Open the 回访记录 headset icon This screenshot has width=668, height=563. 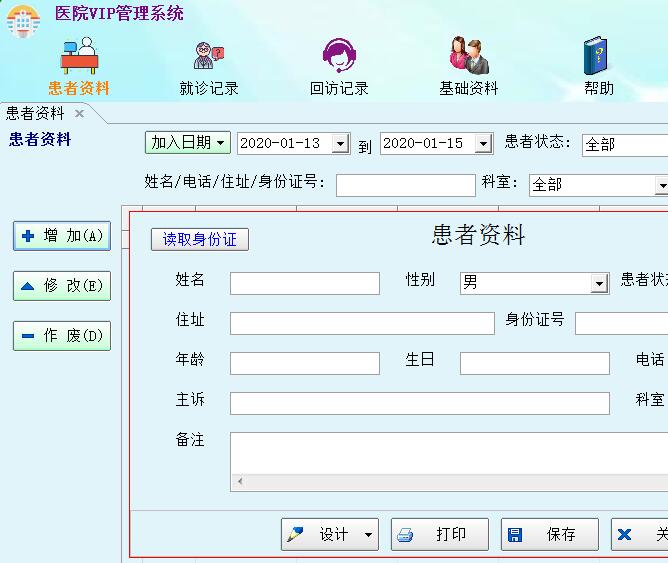point(339,55)
